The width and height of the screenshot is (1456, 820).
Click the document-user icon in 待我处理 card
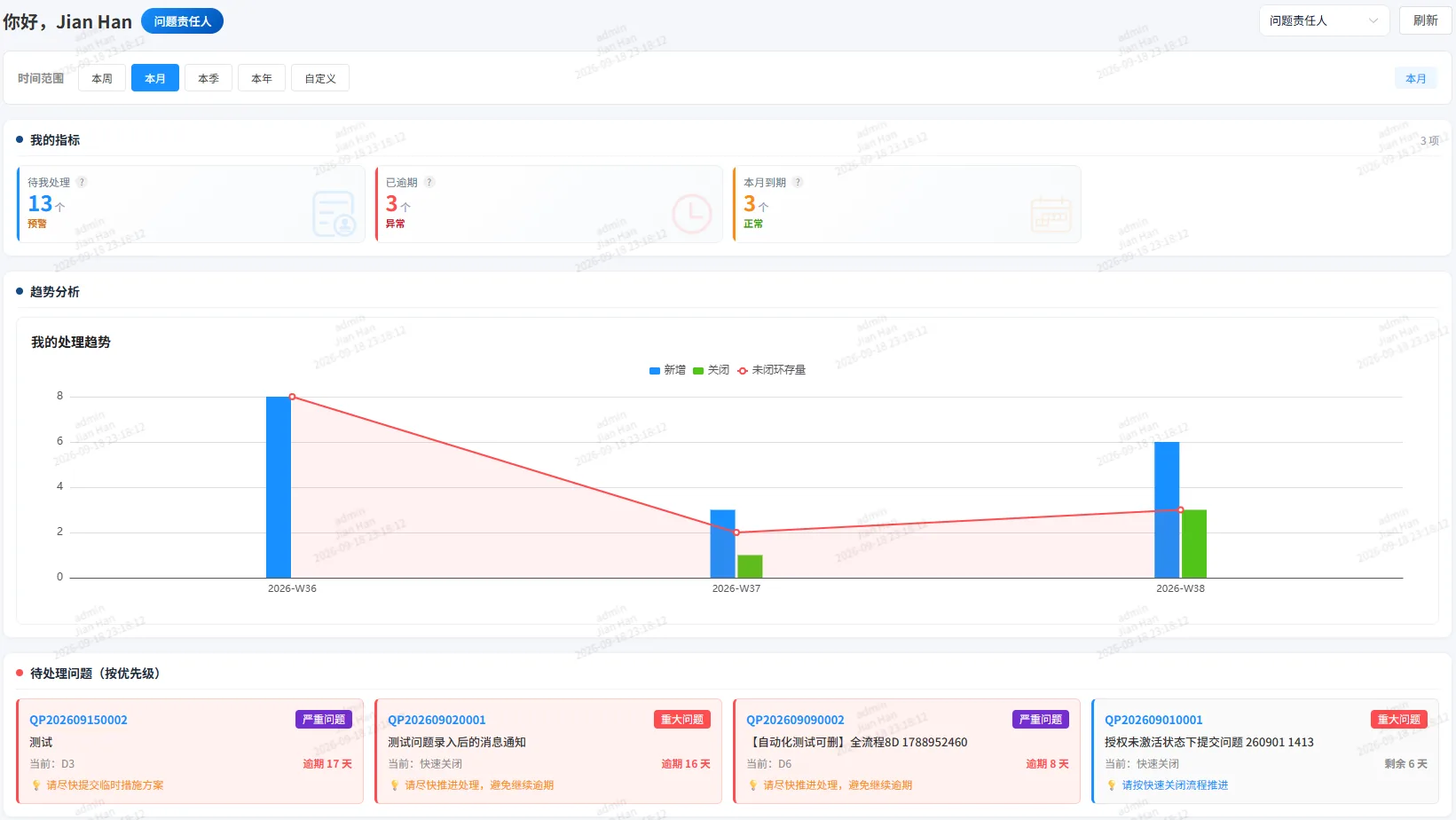coord(334,214)
